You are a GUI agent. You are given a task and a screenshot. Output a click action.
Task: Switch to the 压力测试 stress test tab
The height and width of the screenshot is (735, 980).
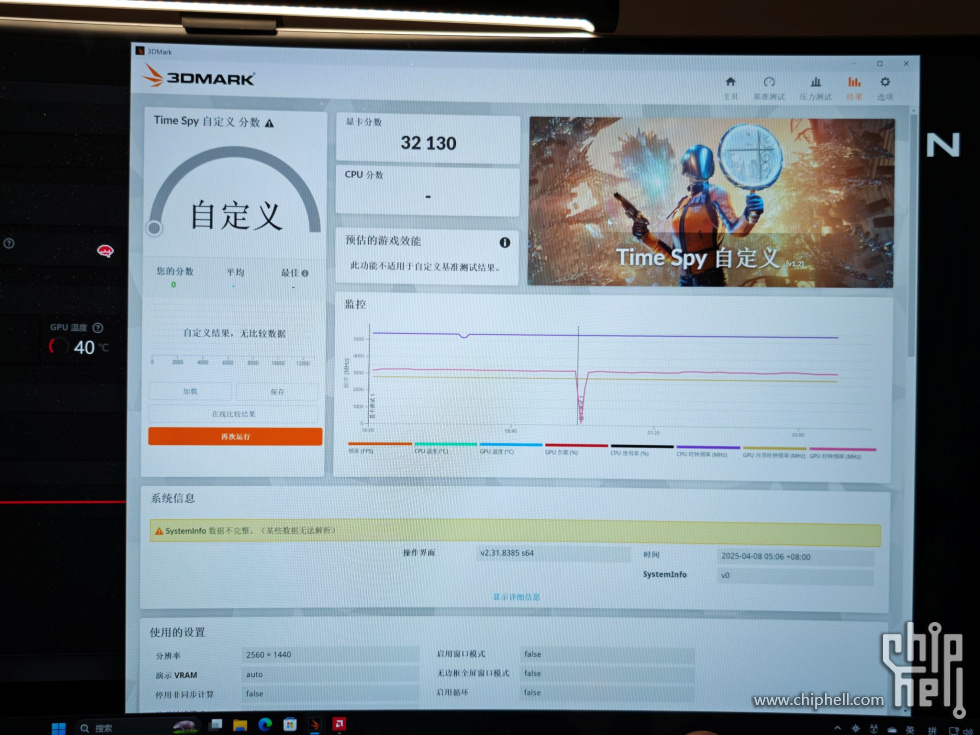(x=815, y=88)
